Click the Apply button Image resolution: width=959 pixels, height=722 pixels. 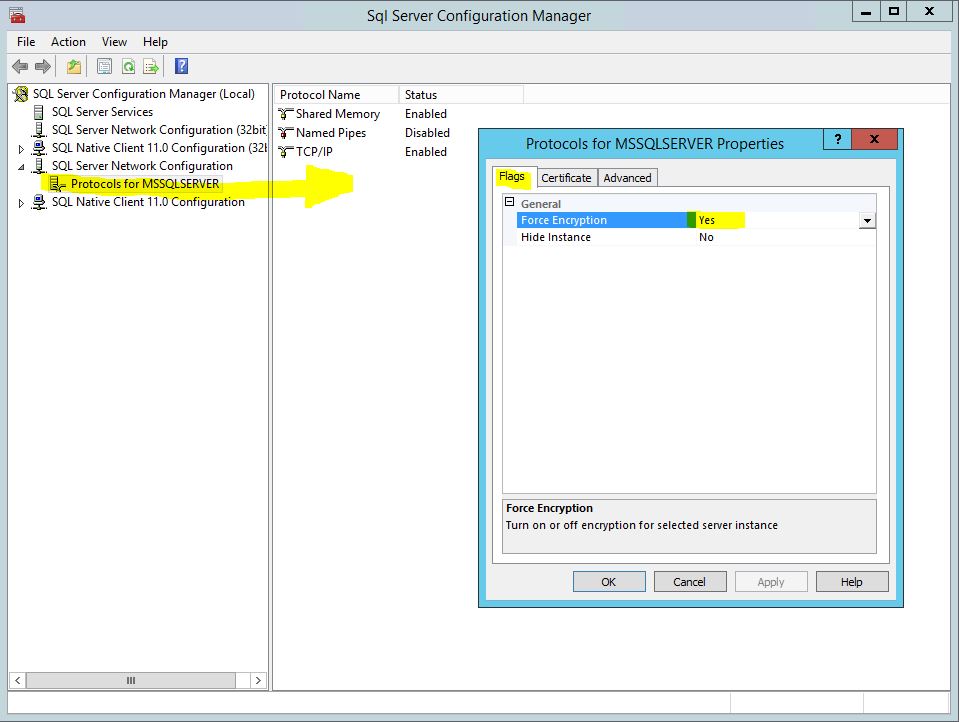(771, 582)
